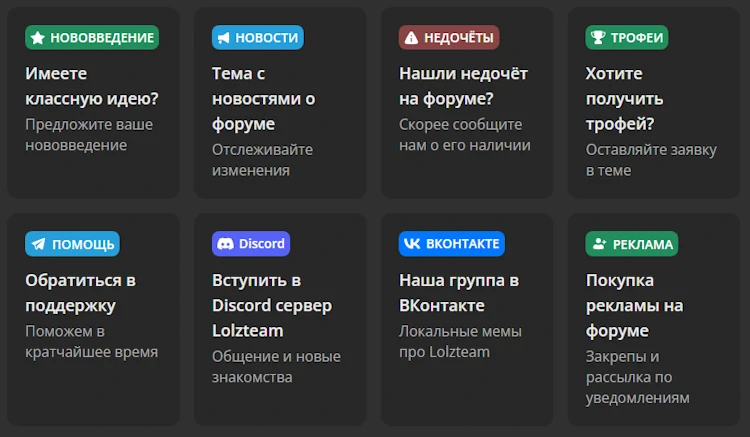Open 'Тема с новостями о форуме' heading

[264, 98]
